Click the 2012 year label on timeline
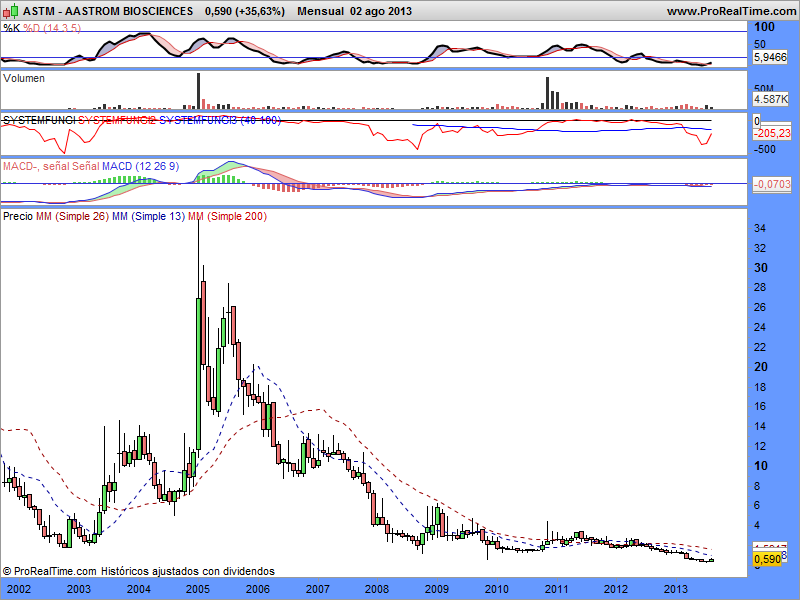The width and height of the screenshot is (800, 600). (x=616, y=589)
